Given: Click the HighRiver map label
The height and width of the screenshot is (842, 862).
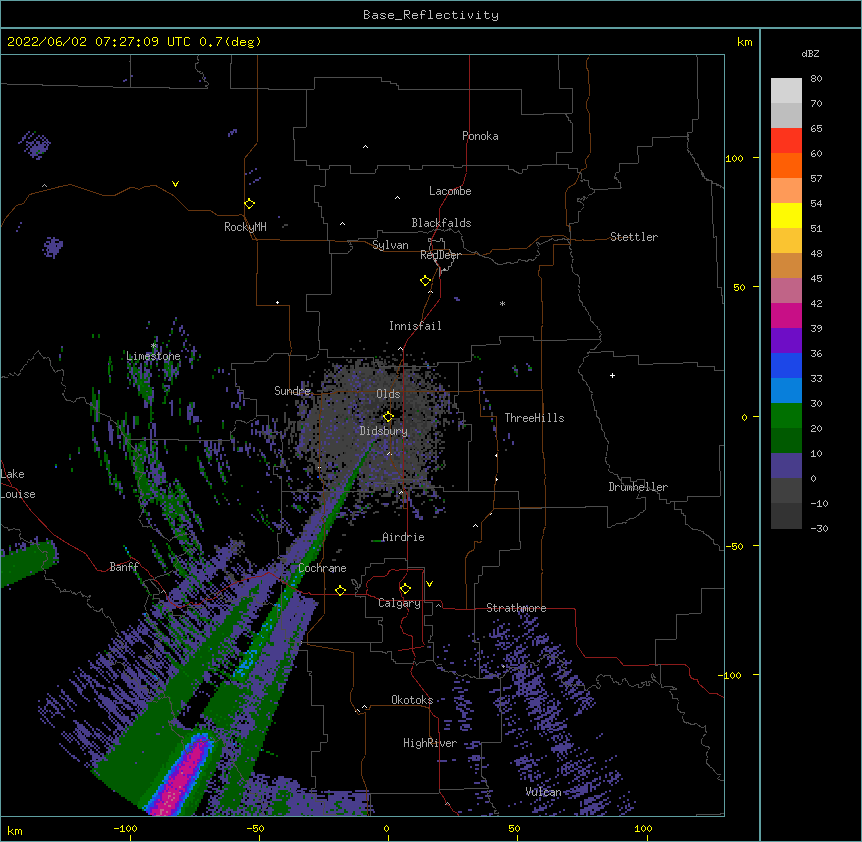Looking at the screenshot, I should tap(430, 743).
